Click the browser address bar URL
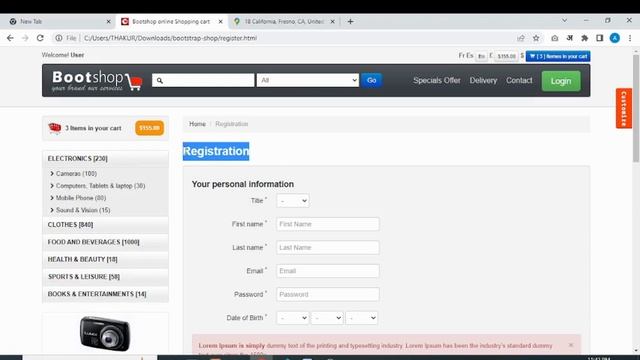The width and height of the screenshot is (640, 360). (x=170, y=38)
